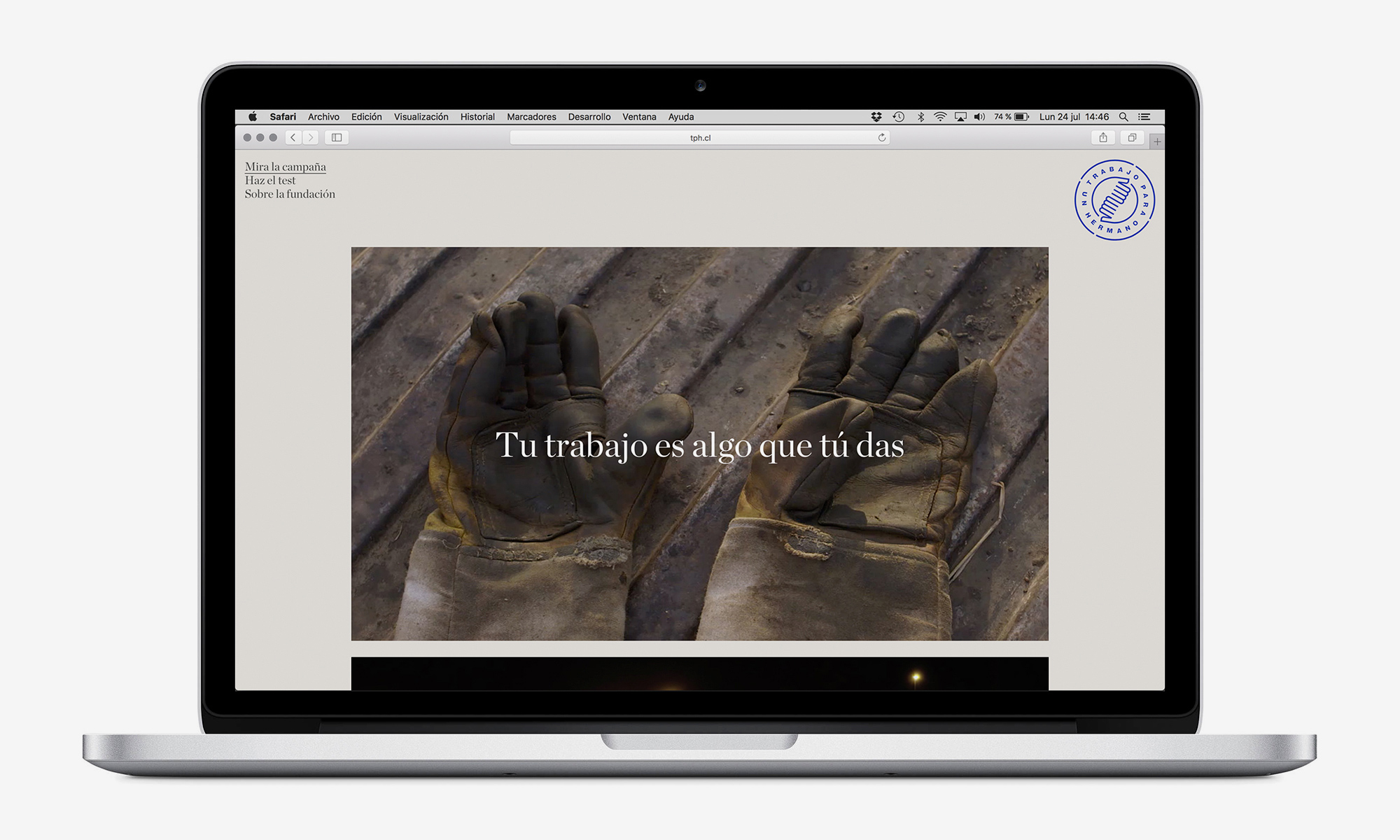
Task: Open the Archivo menu
Action: [x=323, y=117]
